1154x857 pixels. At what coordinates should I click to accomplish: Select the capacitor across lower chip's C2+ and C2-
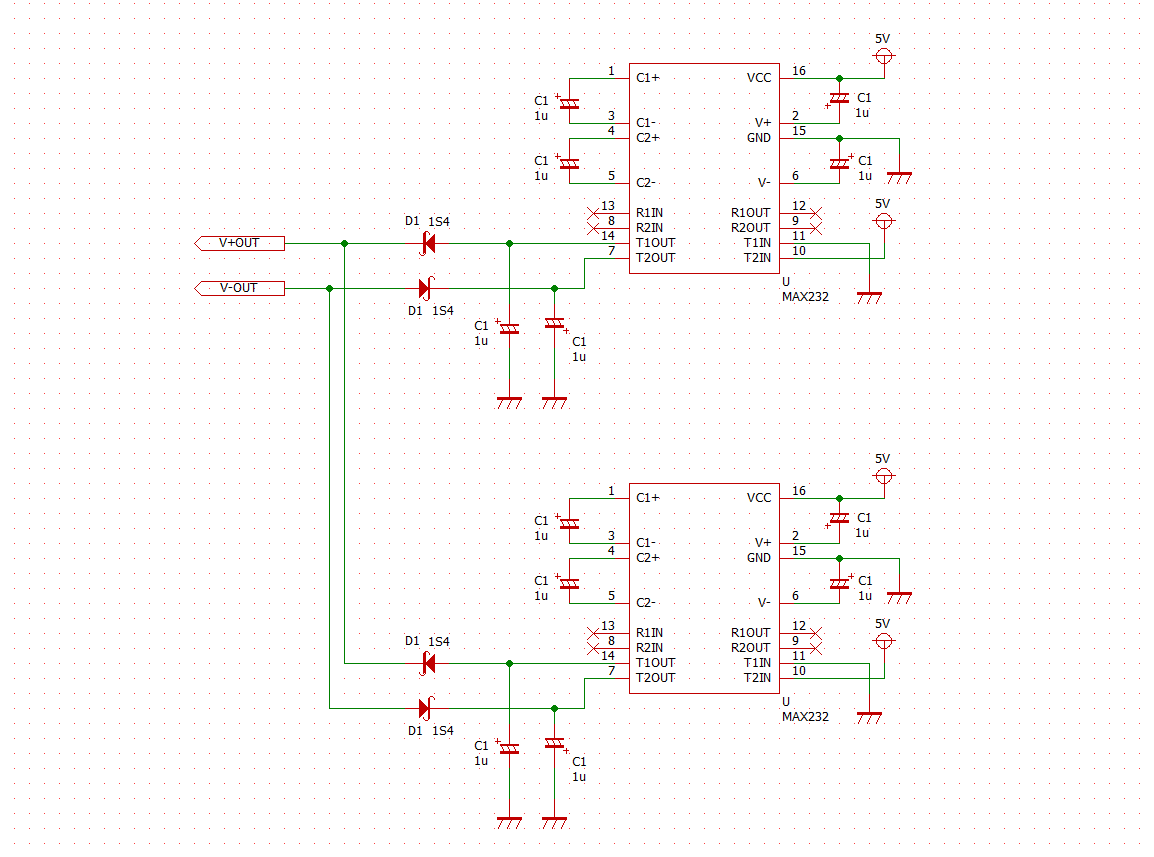point(569,583)
